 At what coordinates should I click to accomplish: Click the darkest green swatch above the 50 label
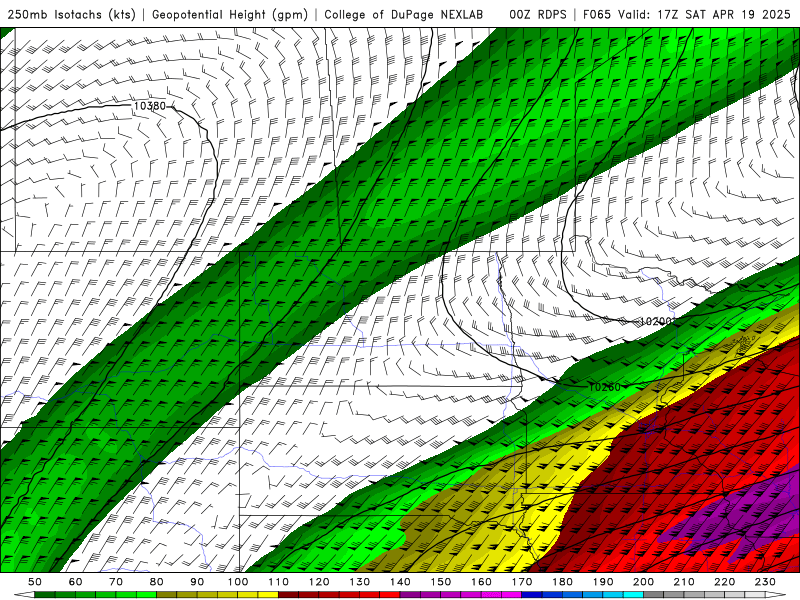pyautogui.click(x=45, y=595)
